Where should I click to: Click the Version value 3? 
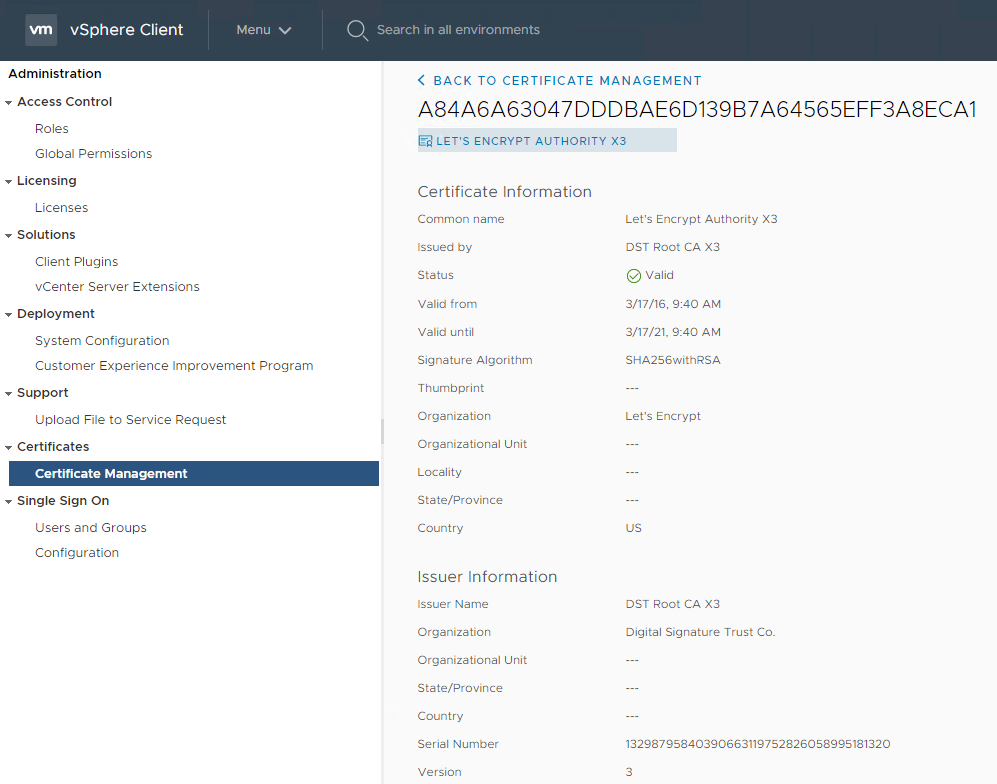tap(629, 772)
